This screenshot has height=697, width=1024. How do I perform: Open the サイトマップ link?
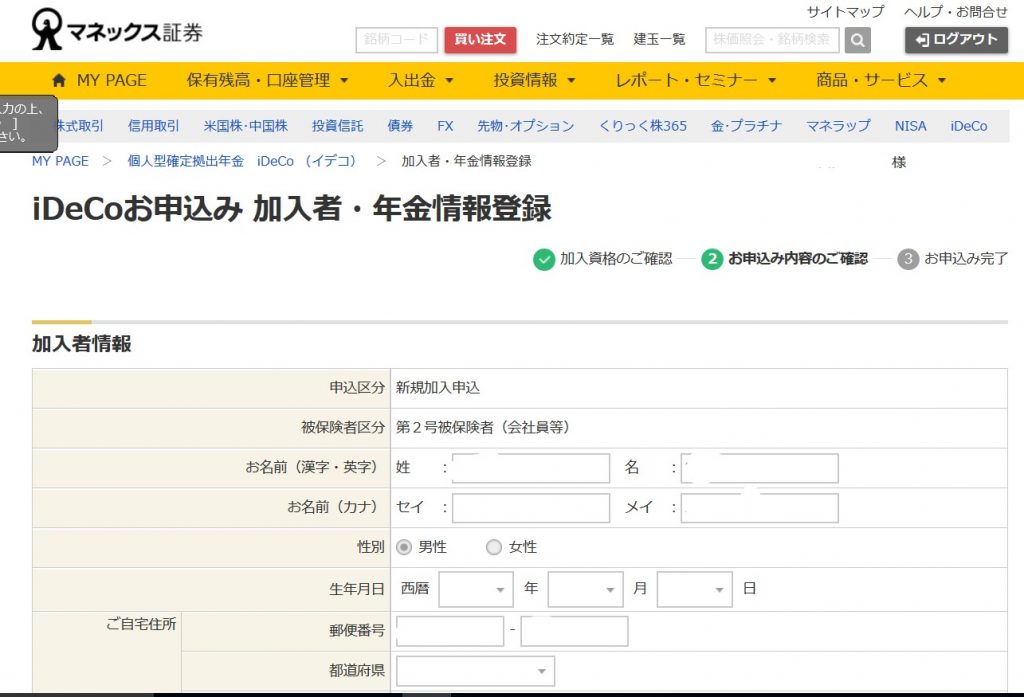tap(846, 12)
